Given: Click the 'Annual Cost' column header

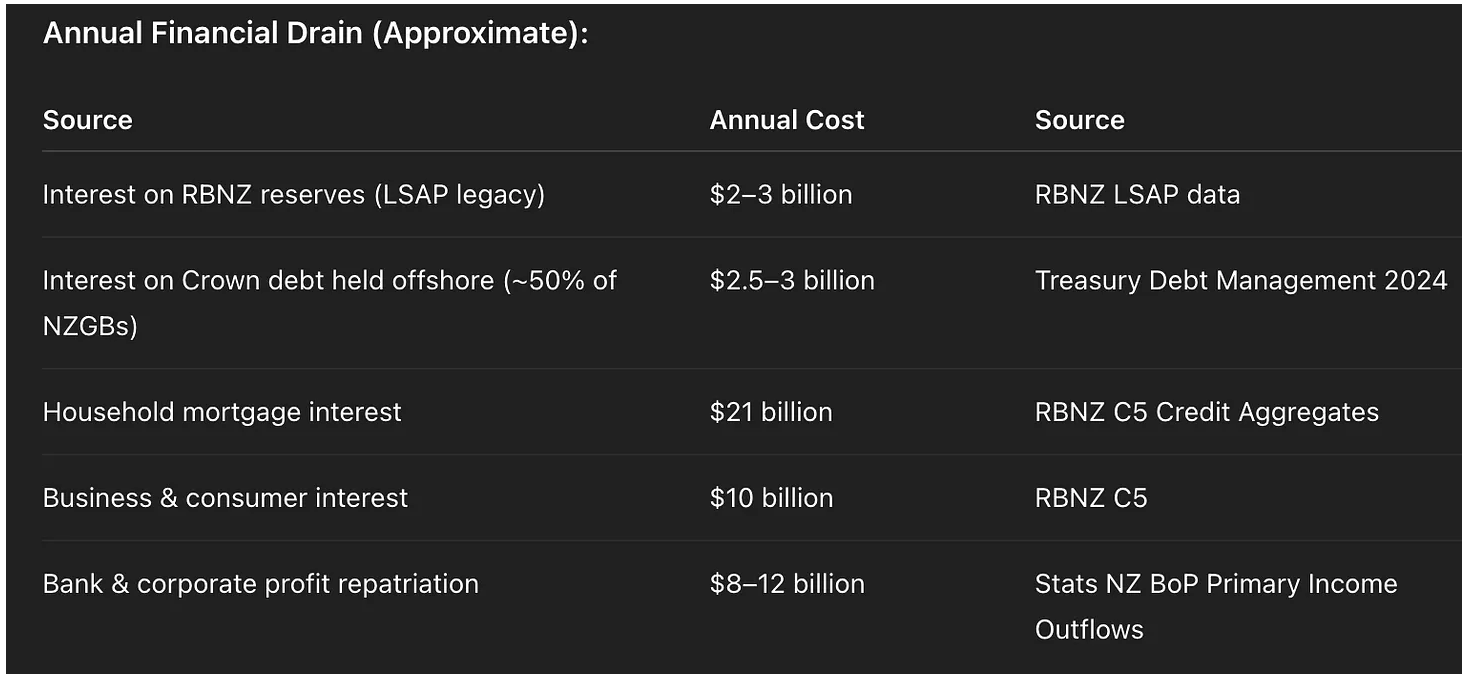Looking at the screenshot, I should tap(786, 120).
